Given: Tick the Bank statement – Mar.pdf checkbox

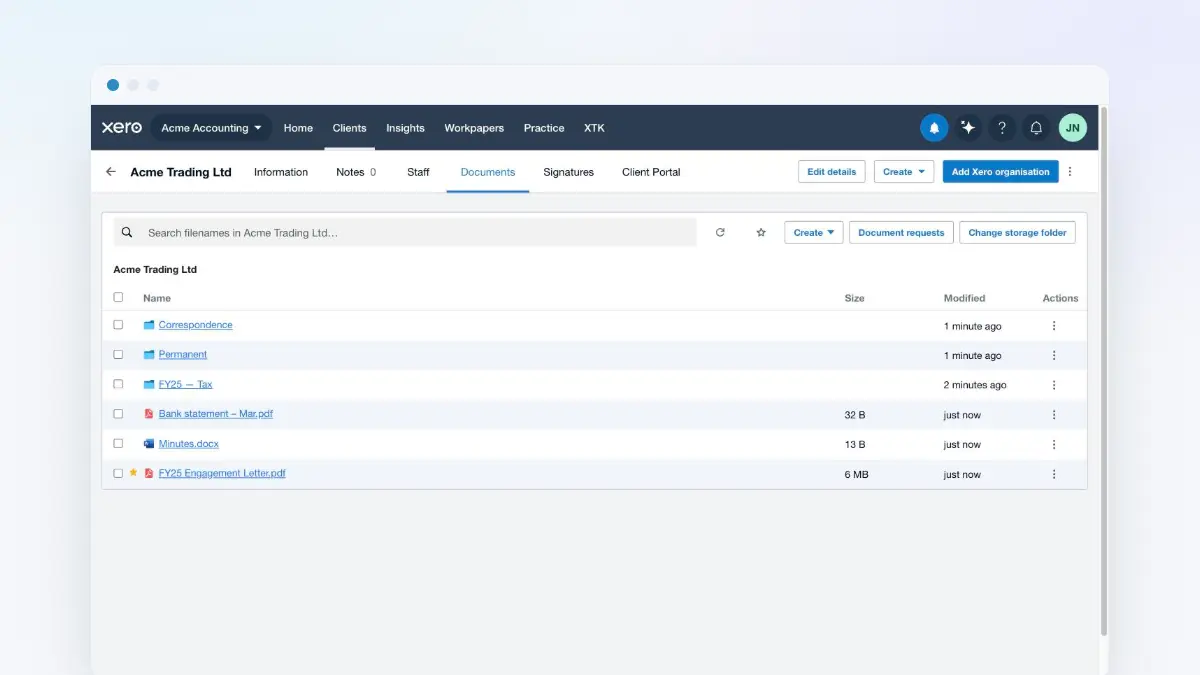Looking at the screenshot, I should click(118, 414).
